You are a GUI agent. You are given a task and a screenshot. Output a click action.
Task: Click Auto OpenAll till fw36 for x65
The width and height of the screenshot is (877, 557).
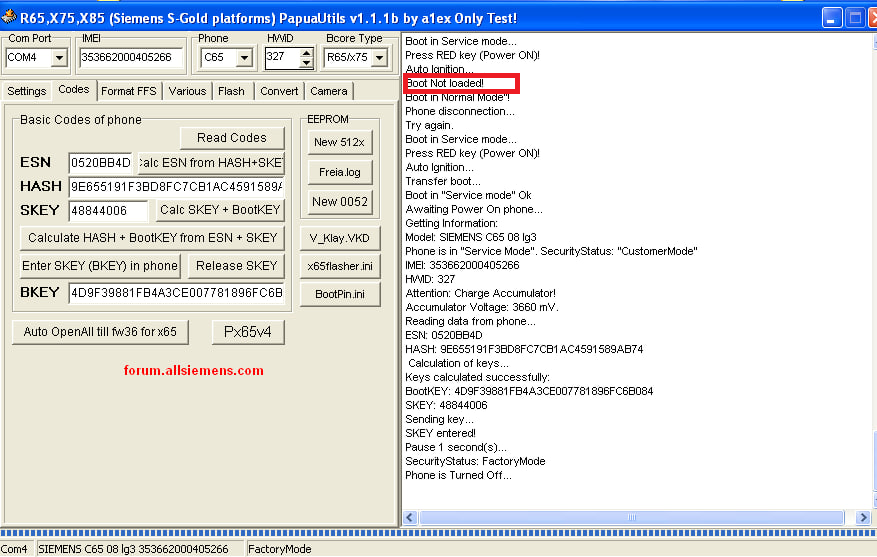(x=100, y=332)
